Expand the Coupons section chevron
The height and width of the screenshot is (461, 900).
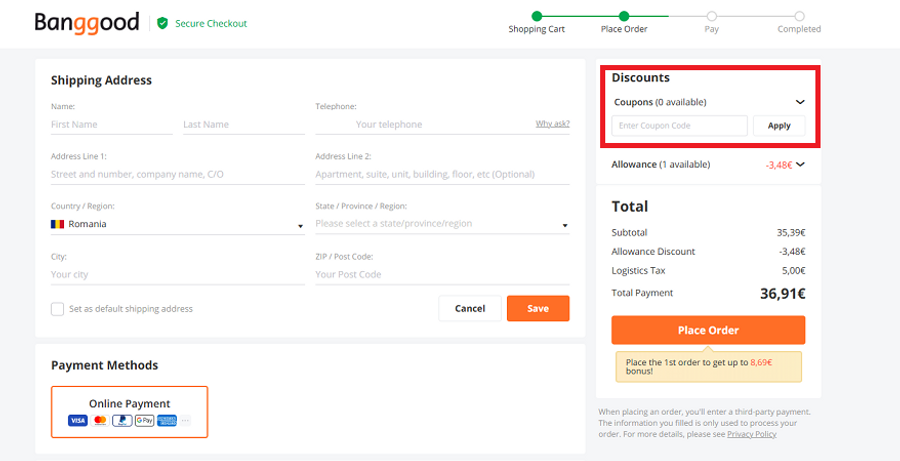click(800, 102)
